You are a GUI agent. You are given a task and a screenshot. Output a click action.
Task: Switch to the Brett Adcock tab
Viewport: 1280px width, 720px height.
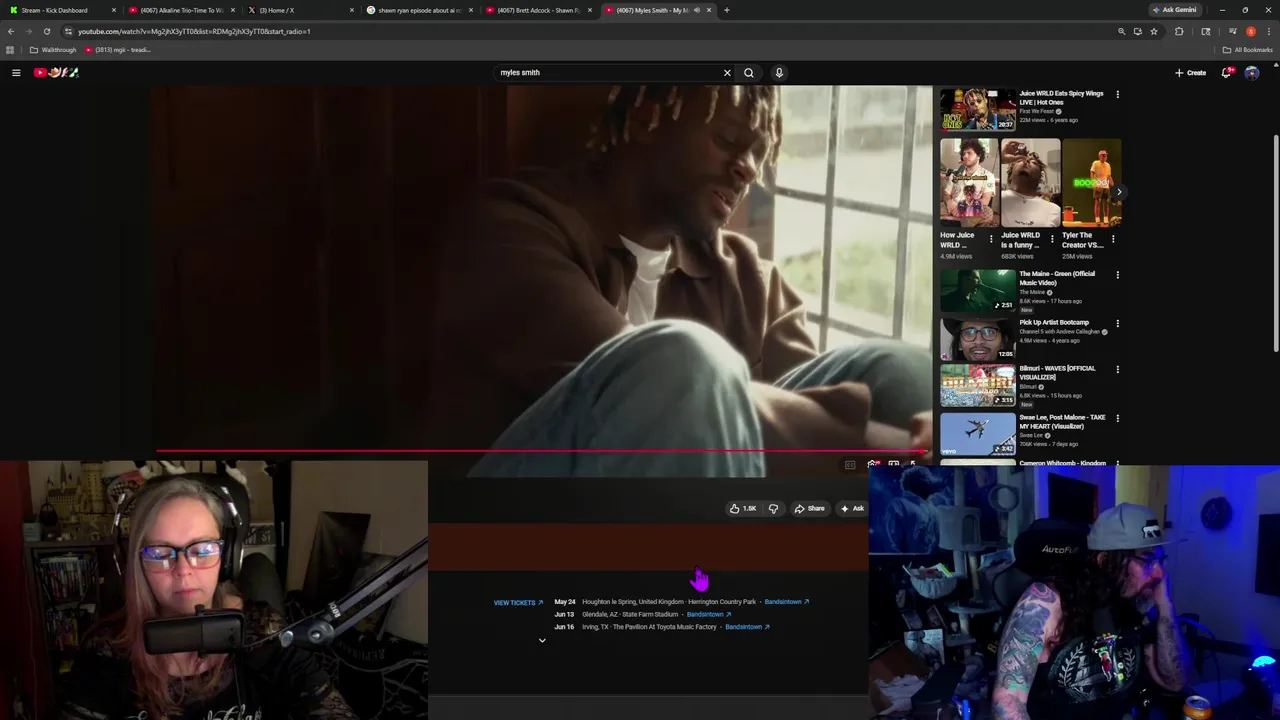[540, 10]
